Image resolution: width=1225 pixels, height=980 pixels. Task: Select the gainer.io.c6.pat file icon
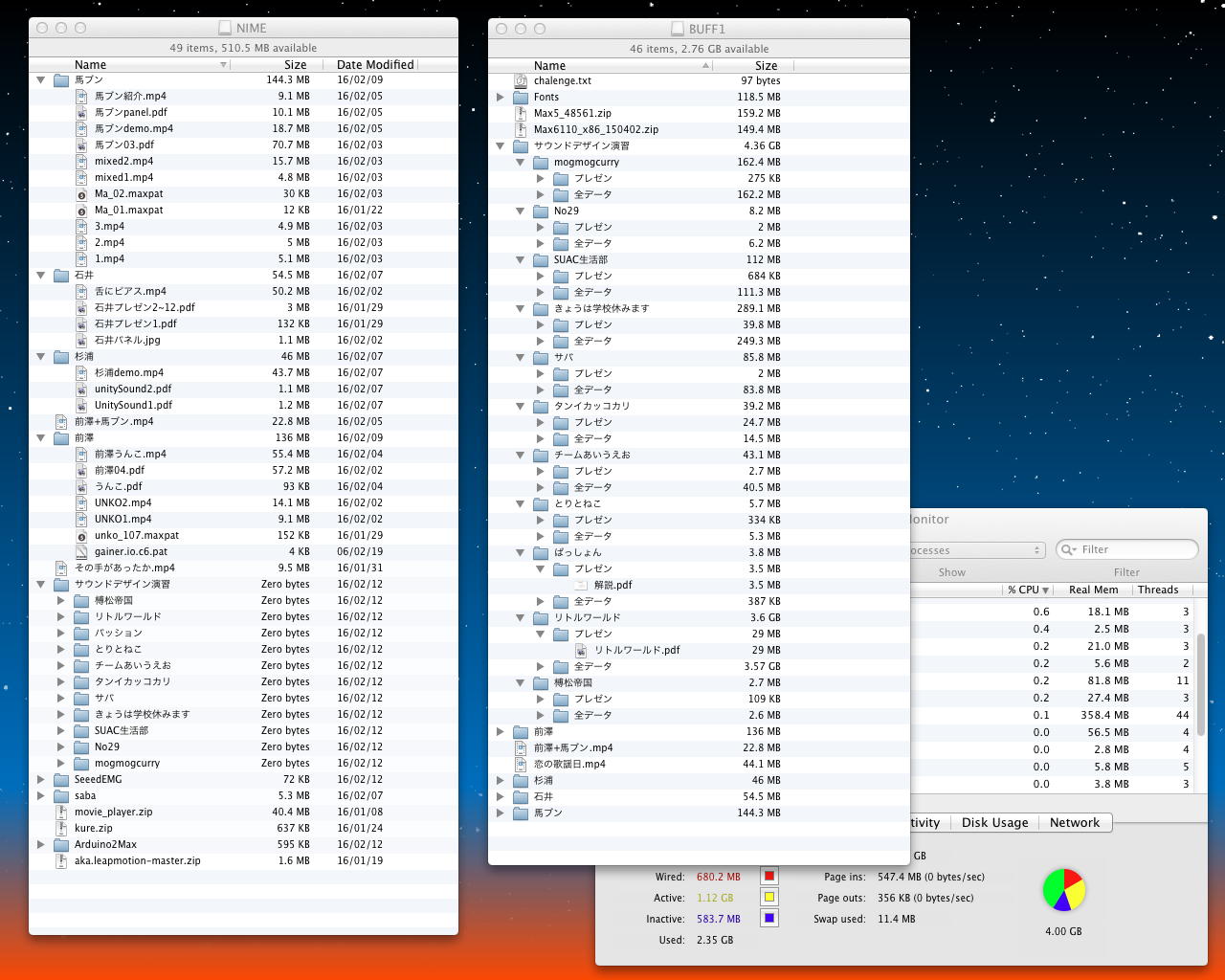click(x=81, y=551)
